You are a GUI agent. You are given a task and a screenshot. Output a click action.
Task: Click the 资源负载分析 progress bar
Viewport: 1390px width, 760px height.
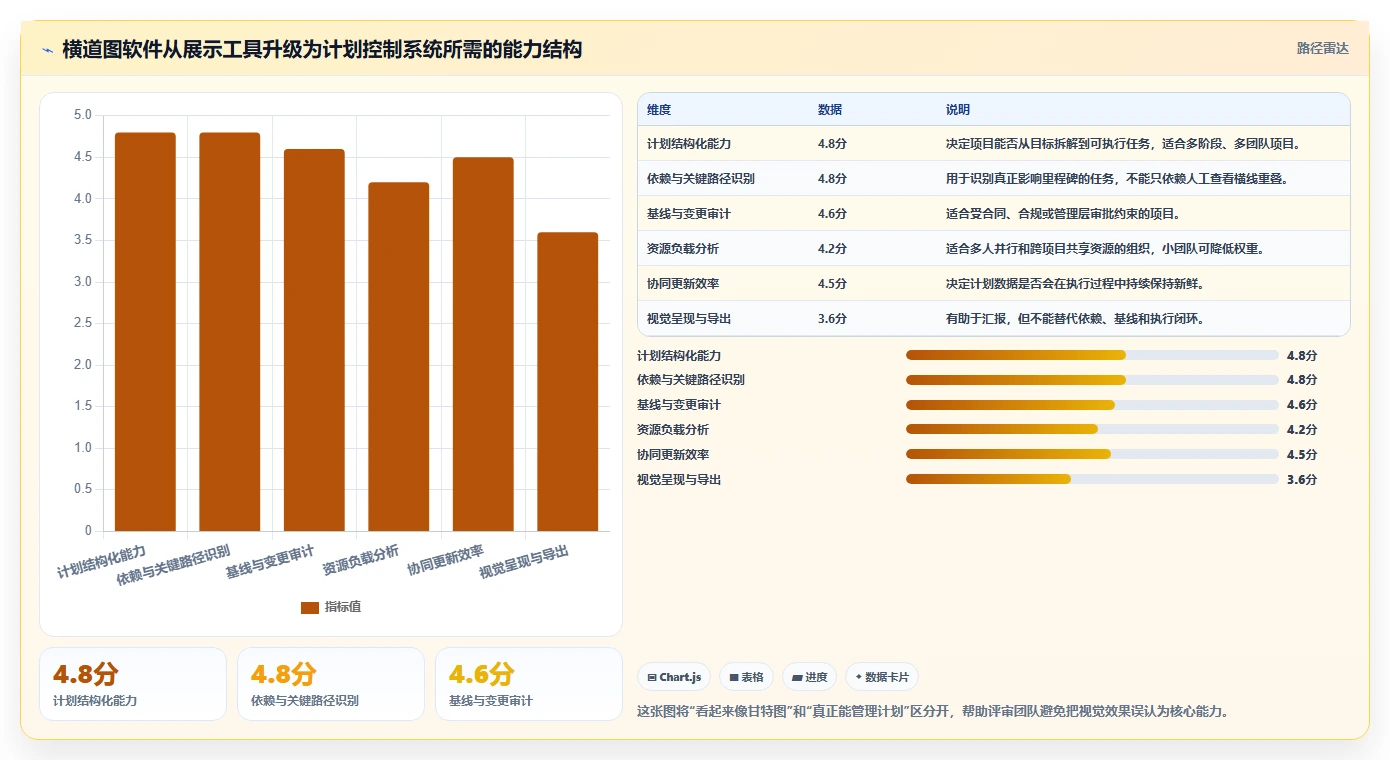[x=1092, y=429]
